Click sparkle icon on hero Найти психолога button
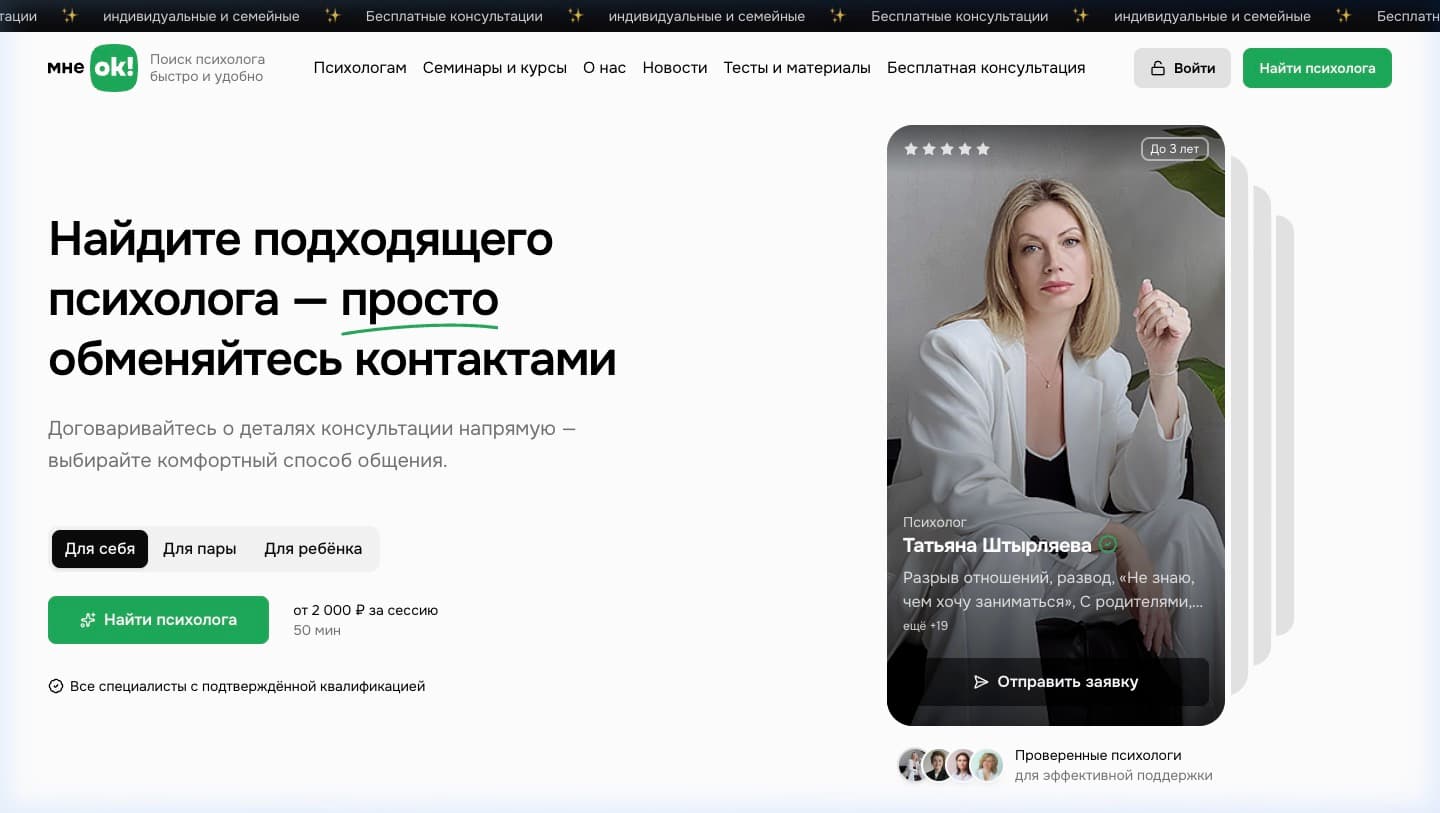 click(x=88, y=620)
